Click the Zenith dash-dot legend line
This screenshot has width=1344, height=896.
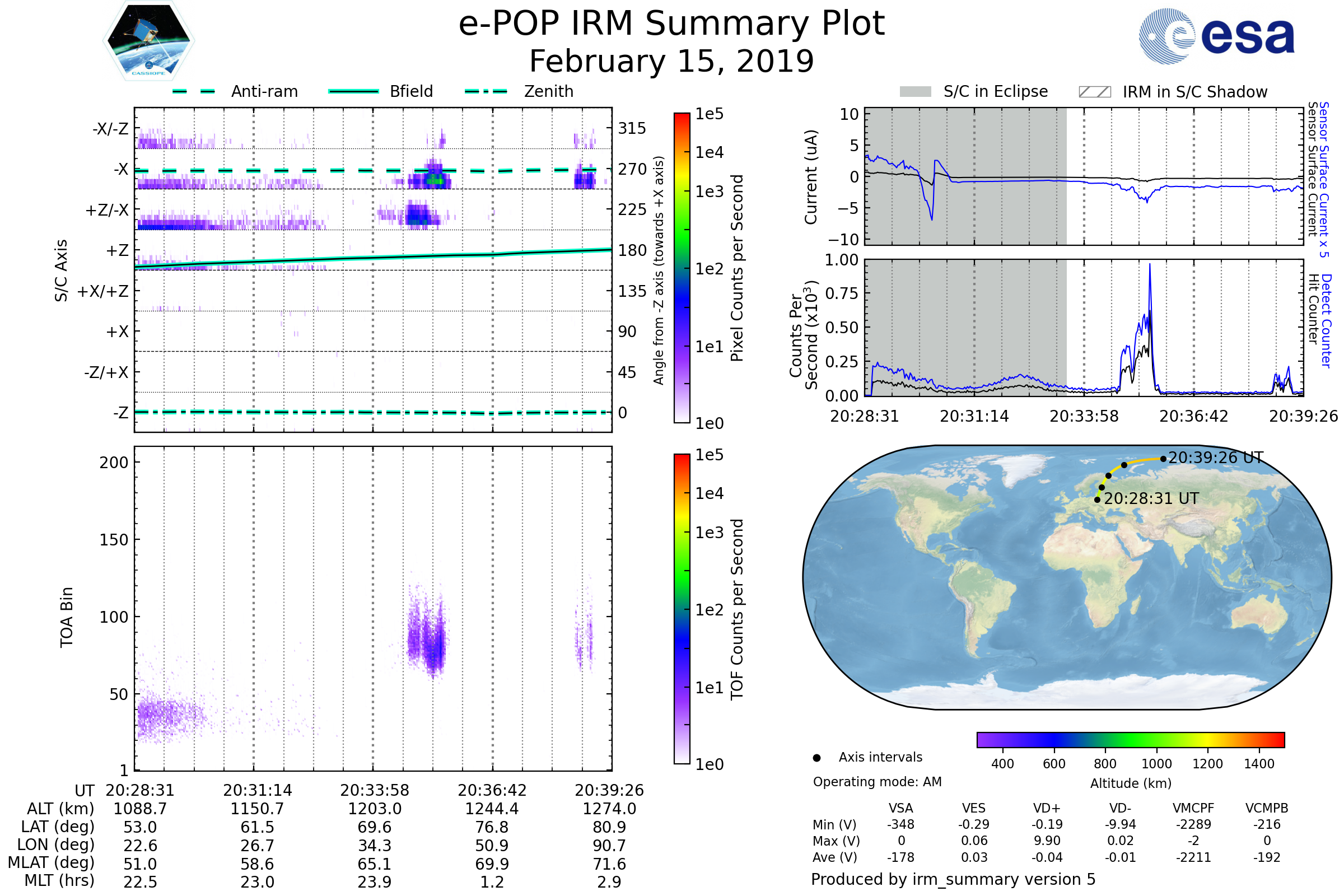[x=486, y=91]
